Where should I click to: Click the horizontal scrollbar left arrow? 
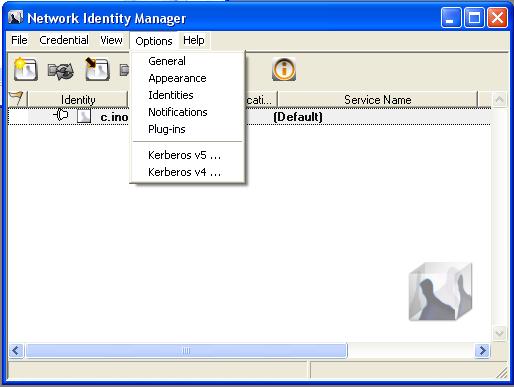pos(16,351)
